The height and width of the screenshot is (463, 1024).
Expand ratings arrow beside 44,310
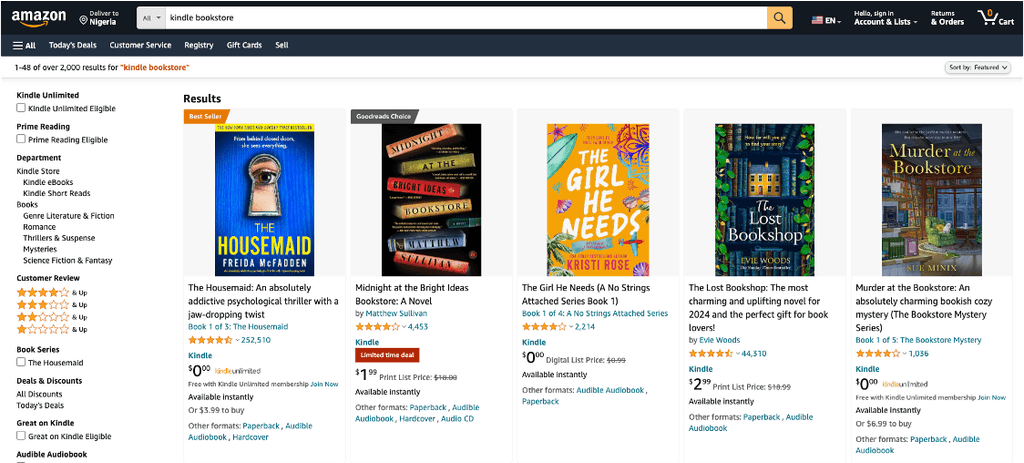pos(738,354)
